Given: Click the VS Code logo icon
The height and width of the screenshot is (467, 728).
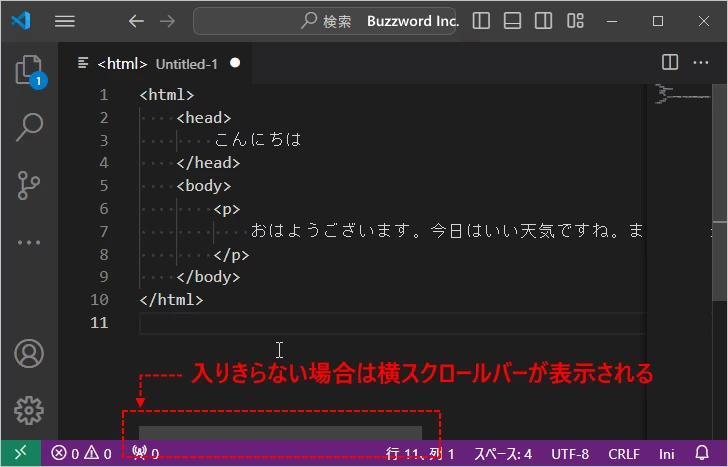Looking at the screenshot, I should (21, 21).
